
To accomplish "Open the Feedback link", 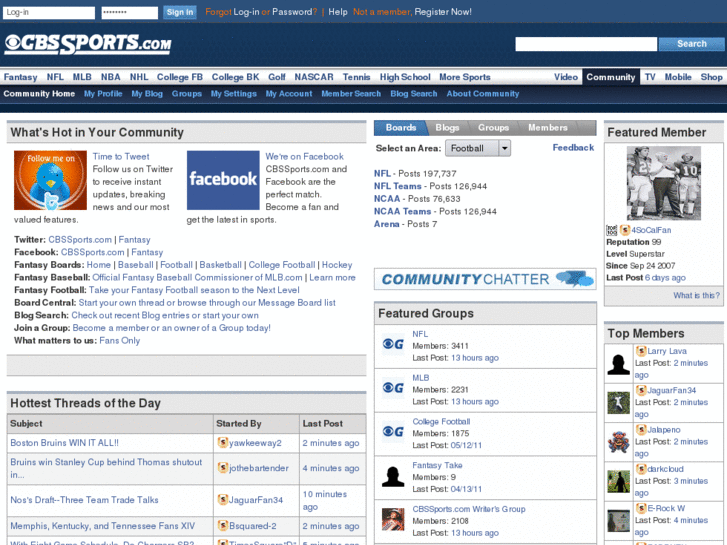I will 573,147.
